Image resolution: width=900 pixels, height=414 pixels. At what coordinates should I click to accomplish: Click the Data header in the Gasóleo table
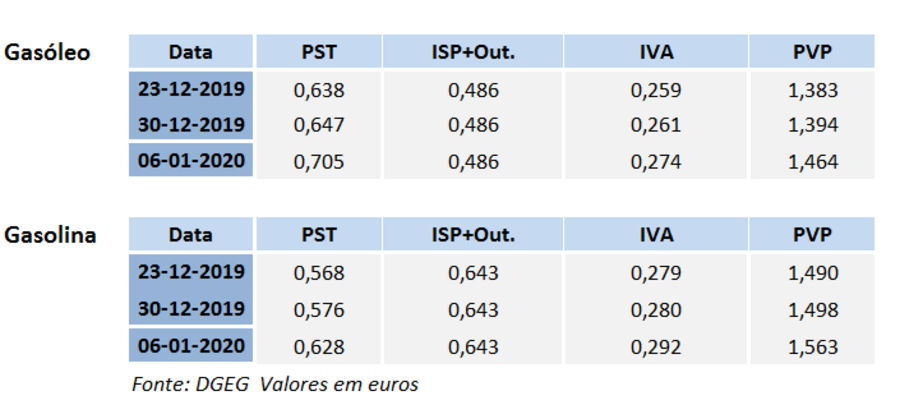(190, 52)
